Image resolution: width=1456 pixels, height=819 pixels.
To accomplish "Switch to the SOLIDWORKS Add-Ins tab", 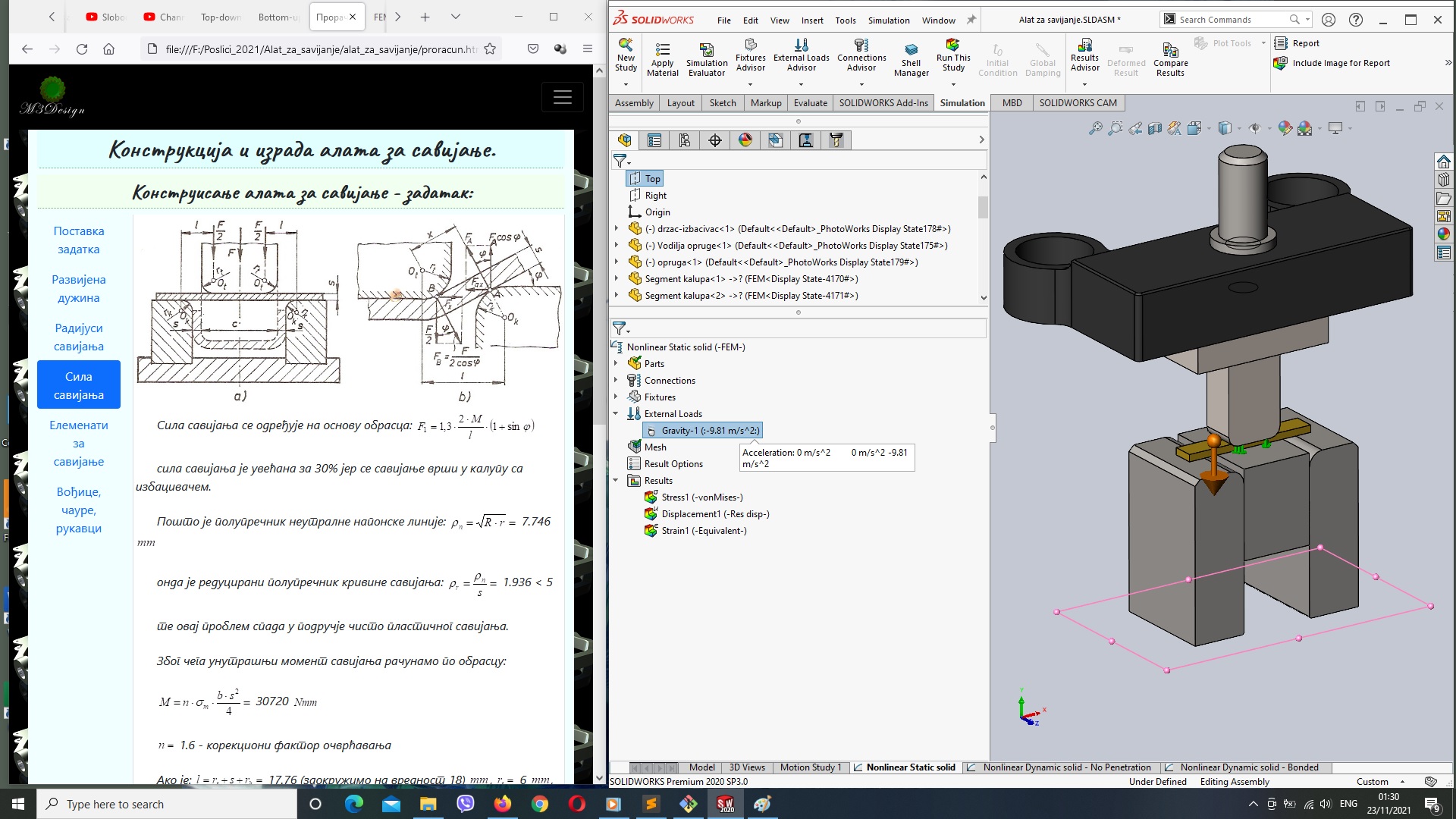I will (x=883, y=103).
